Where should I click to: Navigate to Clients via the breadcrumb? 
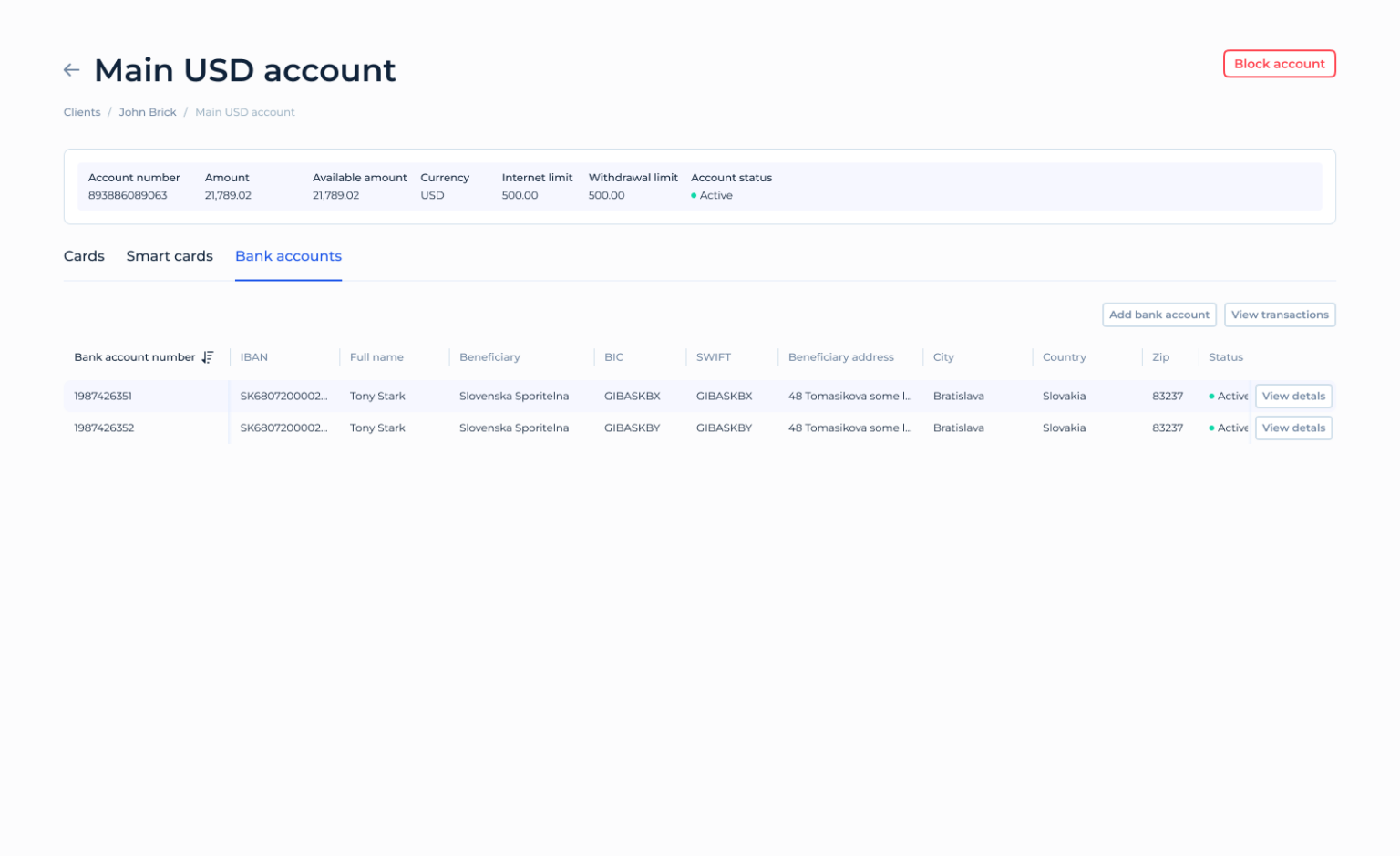[81, 111]
